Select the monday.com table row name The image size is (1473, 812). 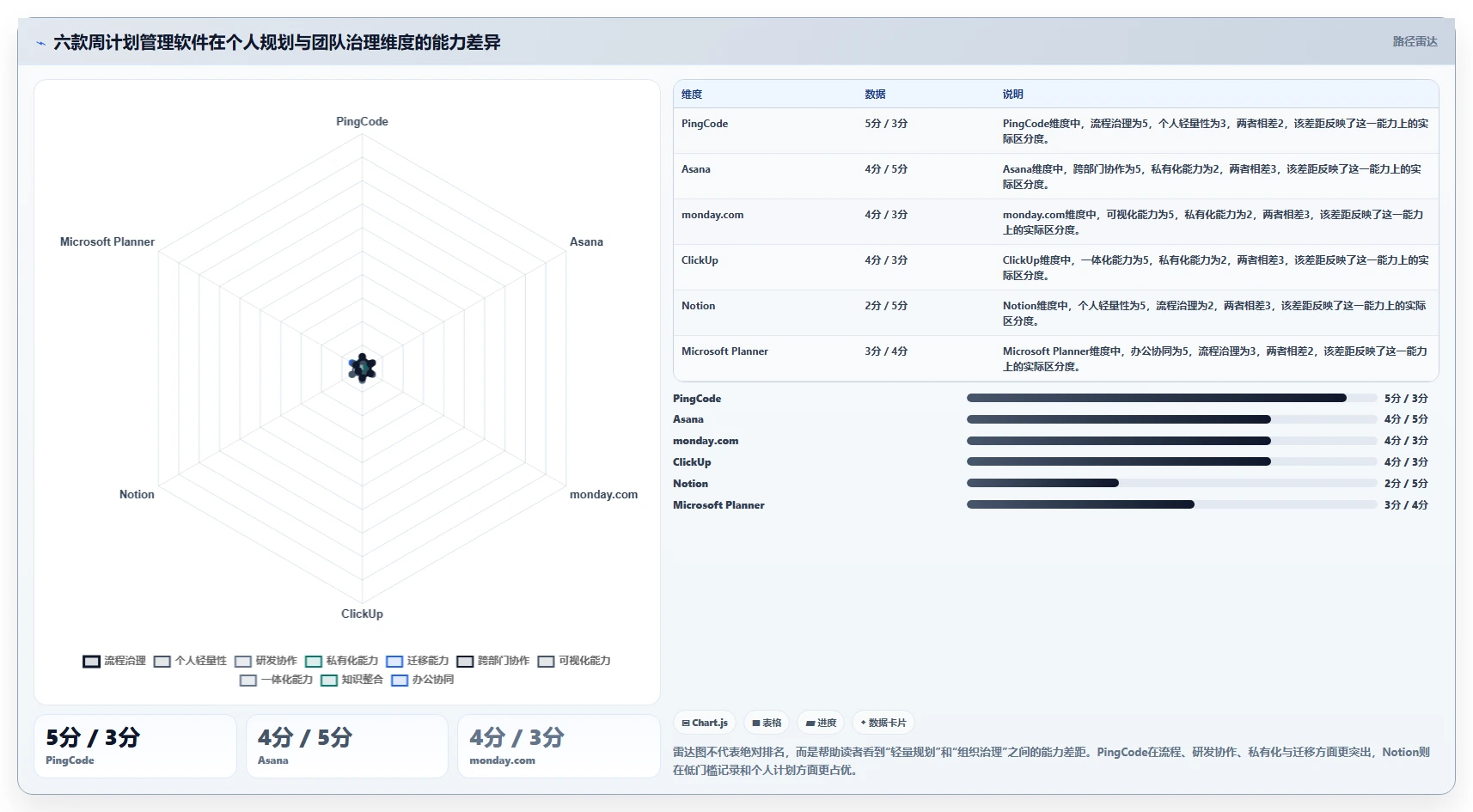pos(712,215)
